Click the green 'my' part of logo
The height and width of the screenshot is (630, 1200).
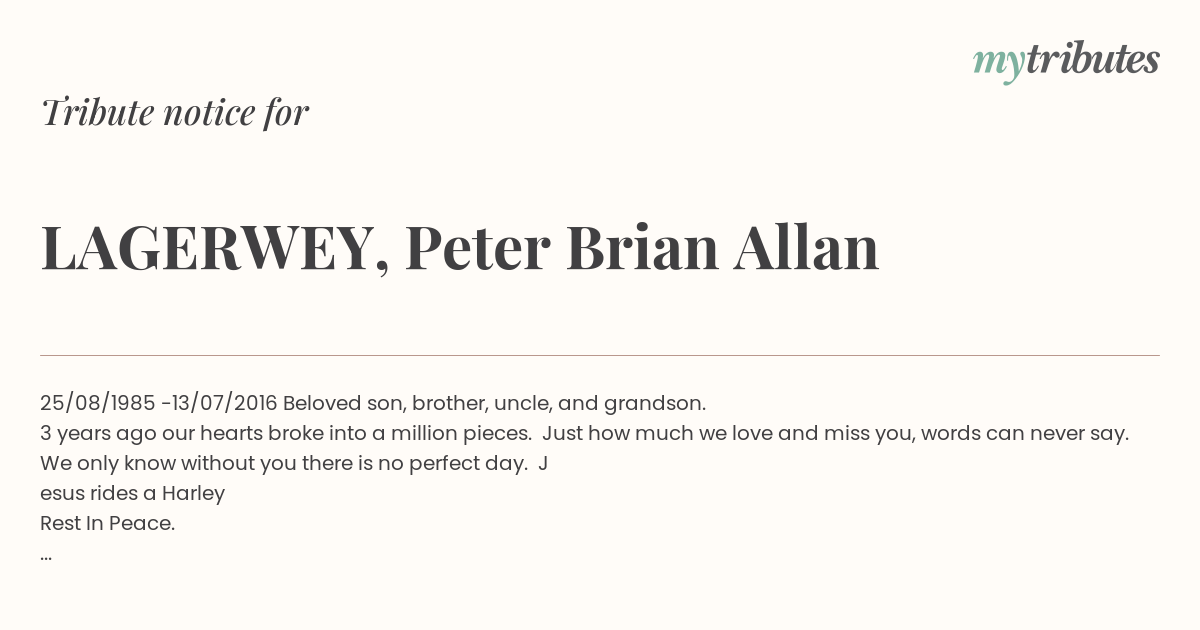998,63
